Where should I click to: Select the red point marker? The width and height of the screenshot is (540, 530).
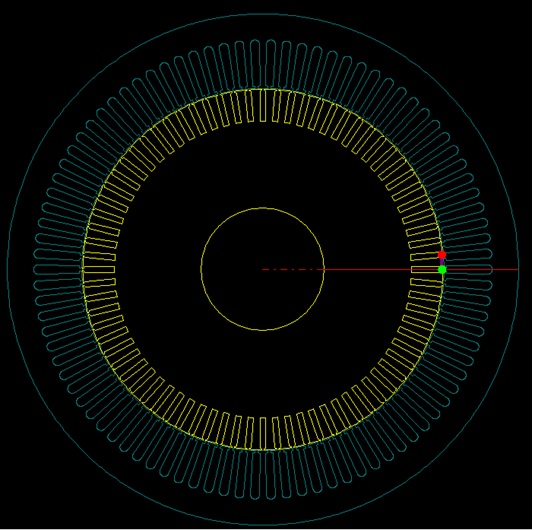coord(442,255)
